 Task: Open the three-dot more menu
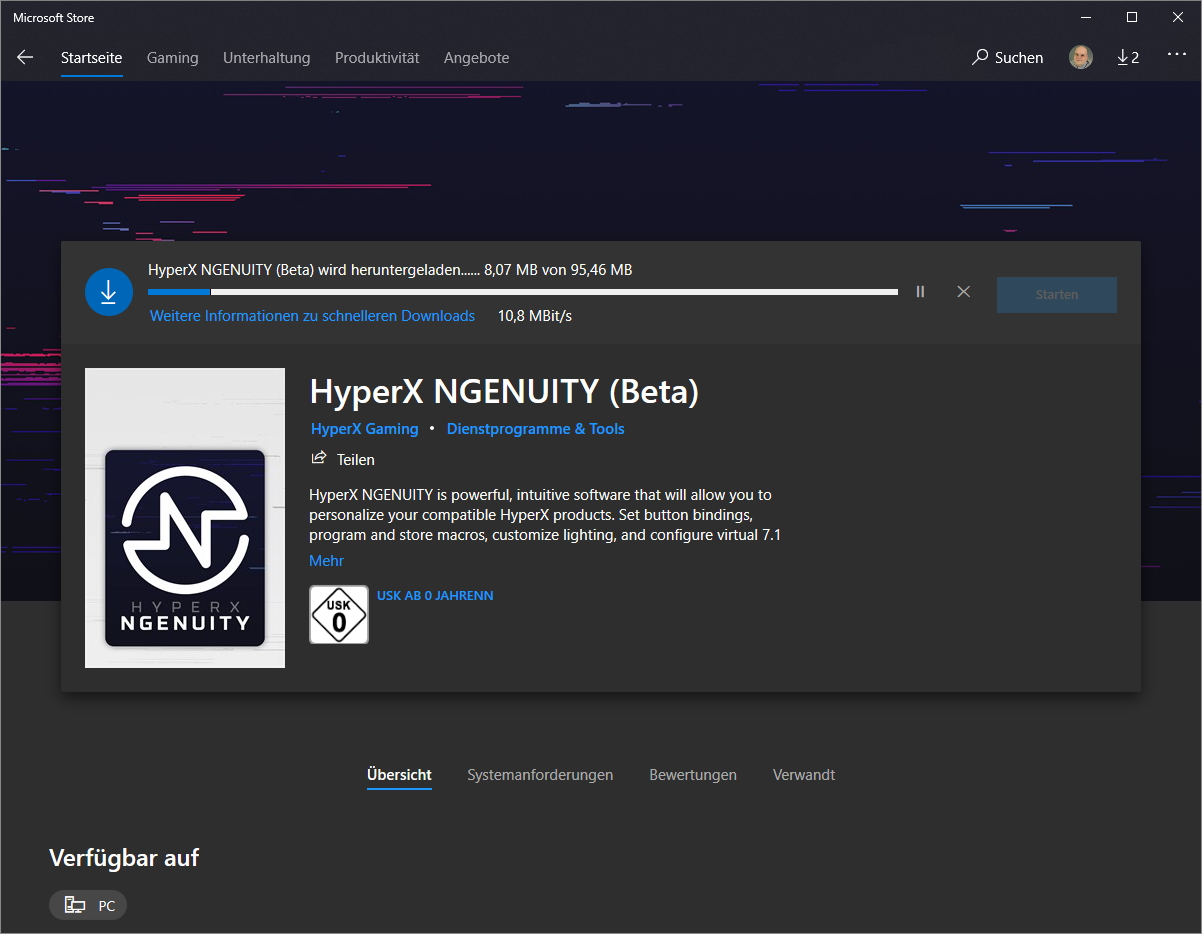[x=1176, y=56]
